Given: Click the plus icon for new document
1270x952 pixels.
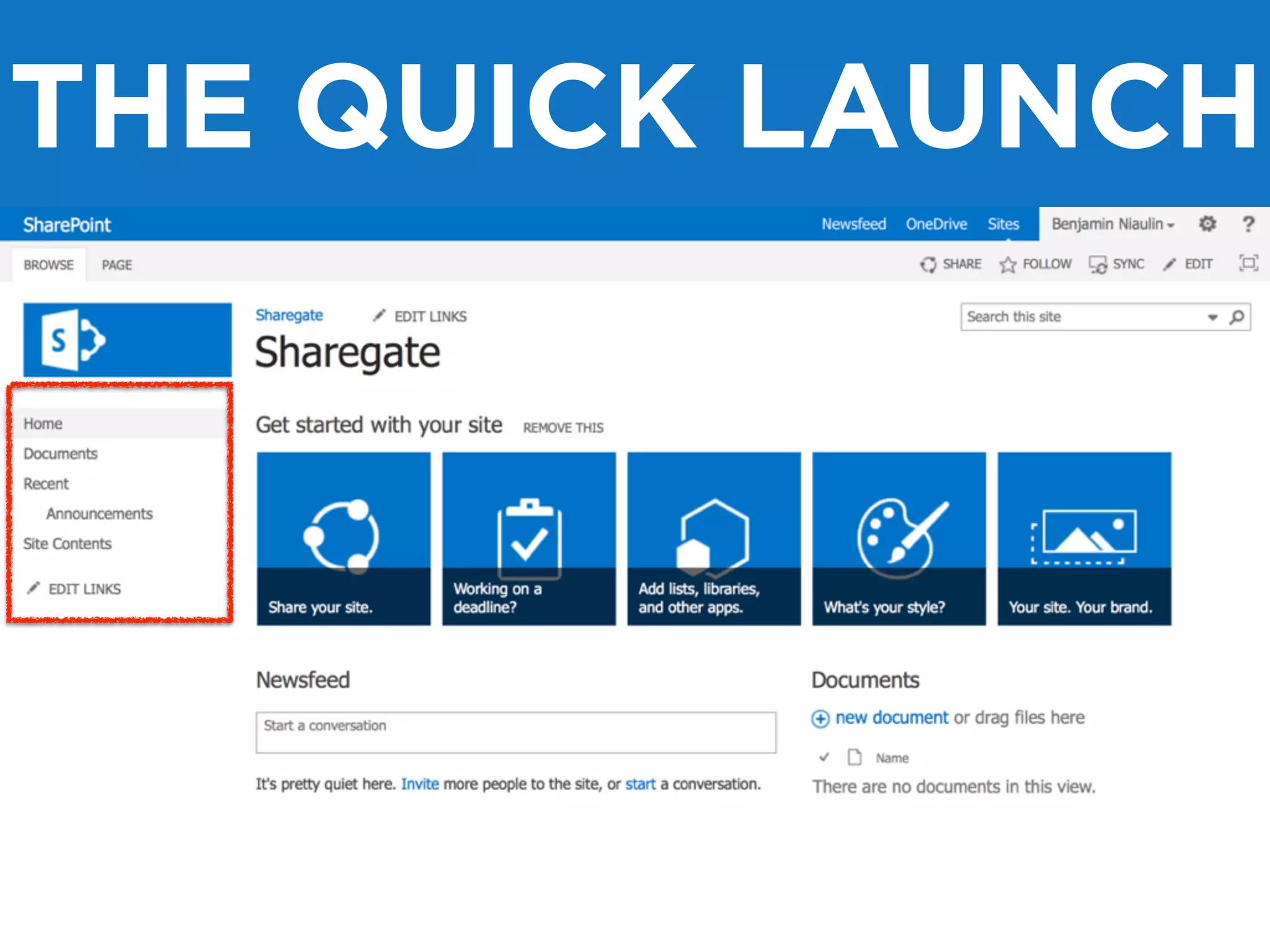Looking at the screenshot, I should 820,718.
